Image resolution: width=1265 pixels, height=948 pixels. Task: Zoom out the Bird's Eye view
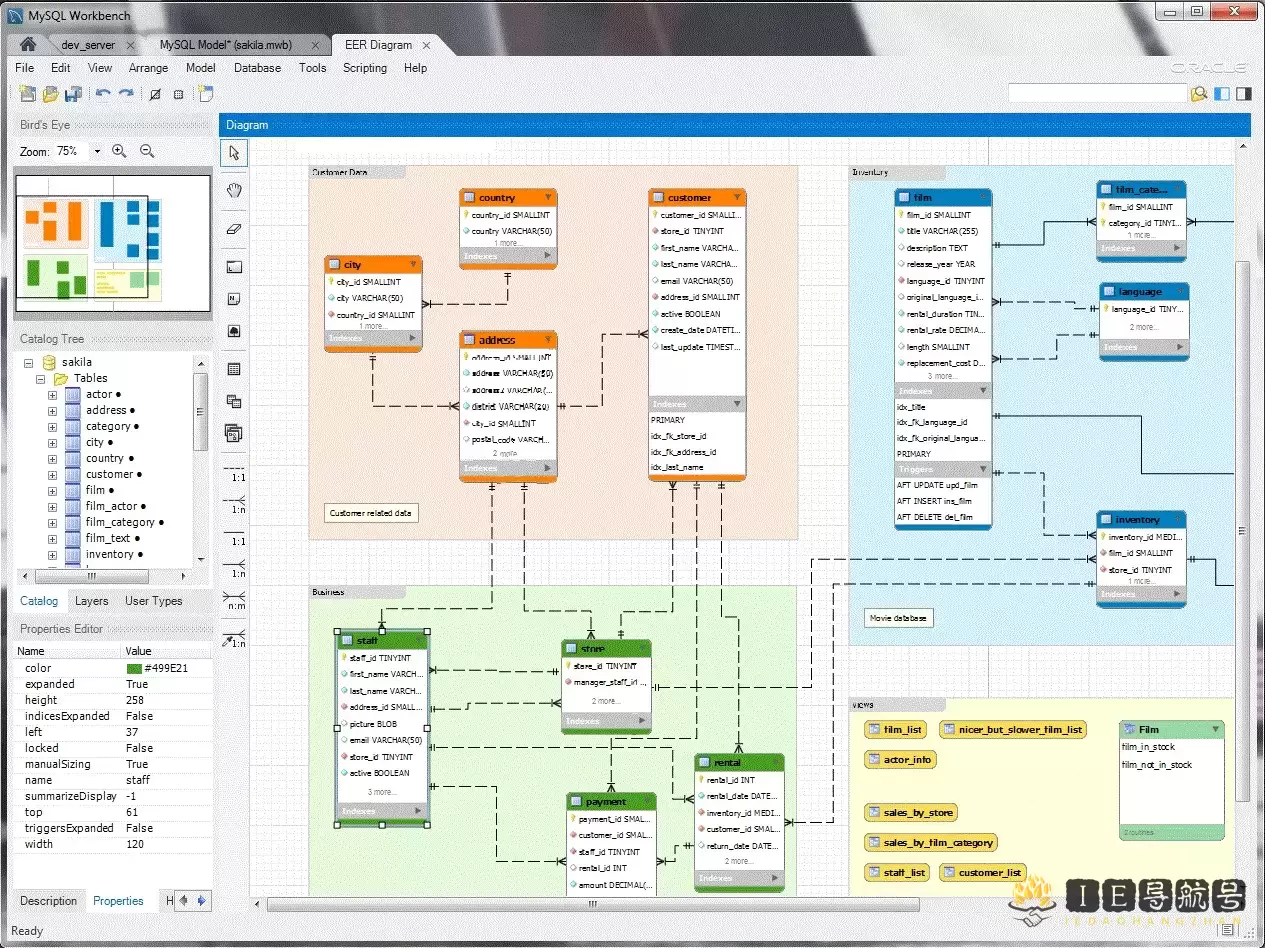147,151
